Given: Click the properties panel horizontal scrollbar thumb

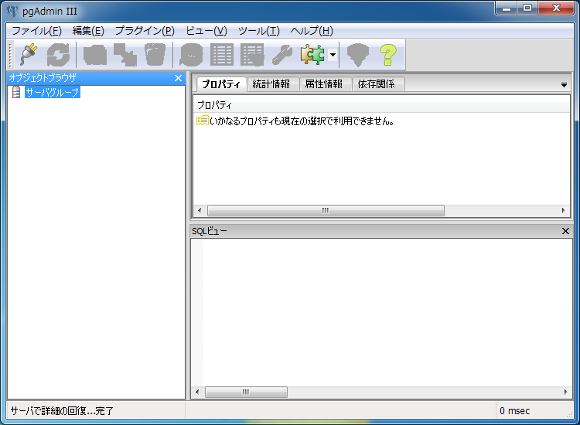Looking at the screenshot, I should tap(326, 210).
